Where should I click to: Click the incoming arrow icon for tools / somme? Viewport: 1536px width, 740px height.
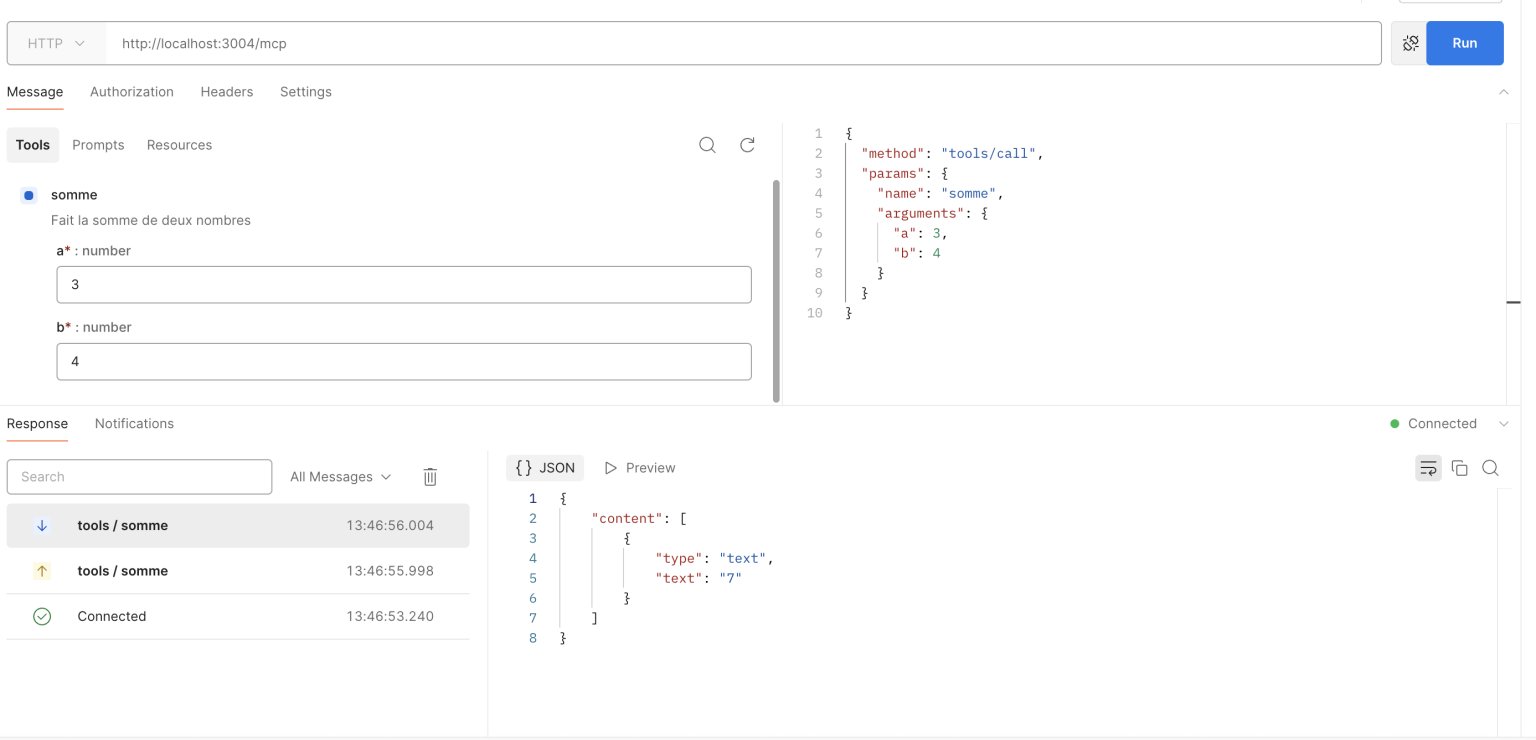(42, 525)
